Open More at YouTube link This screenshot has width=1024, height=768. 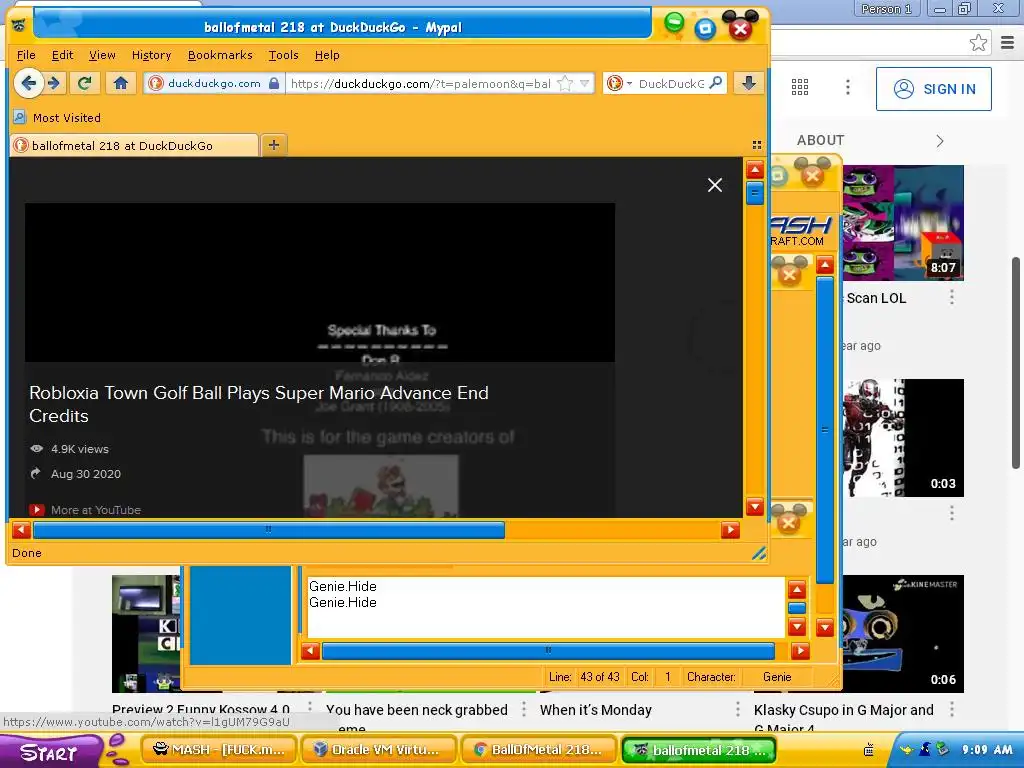(x=85, y=510)
